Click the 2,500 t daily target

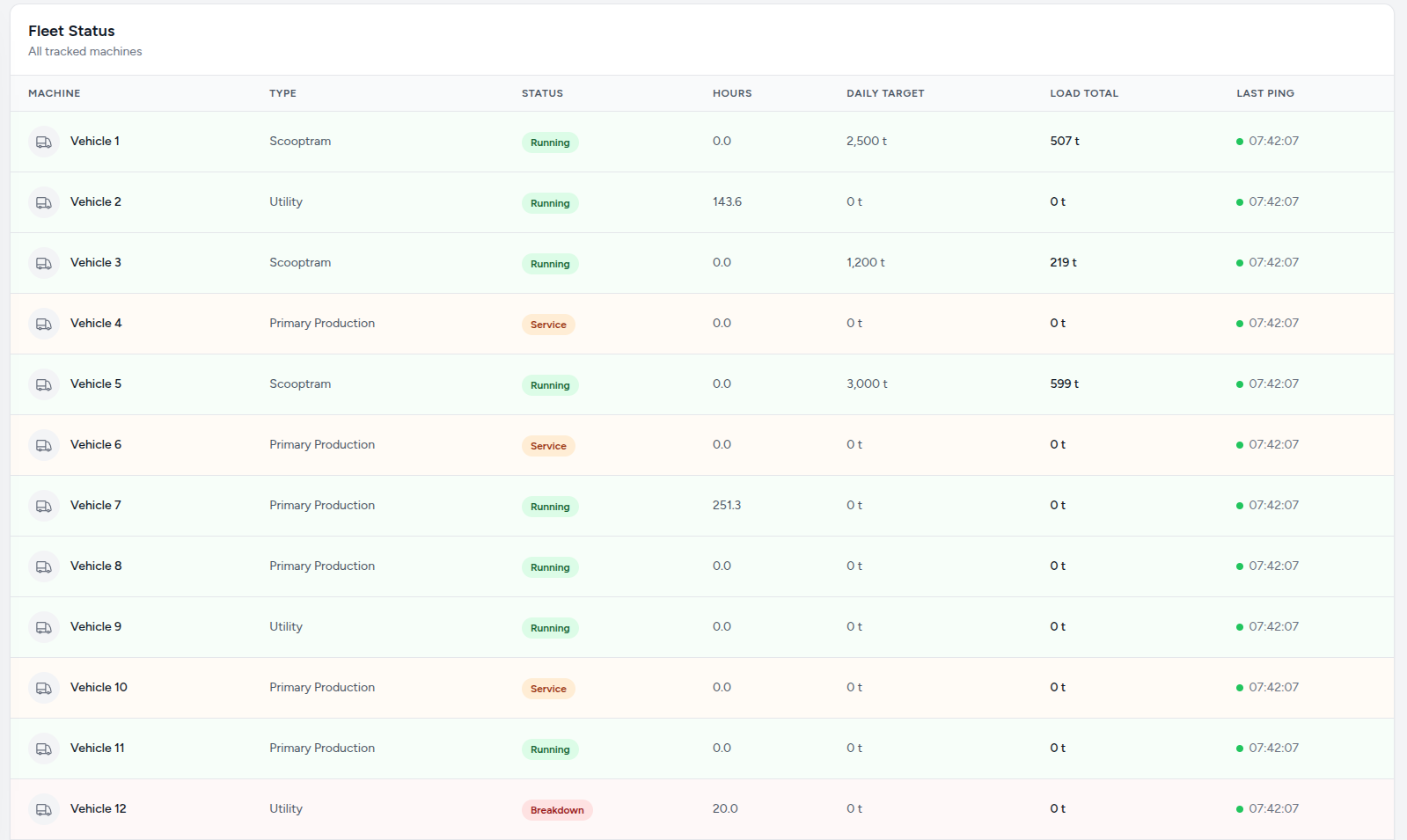pos(867,141)
